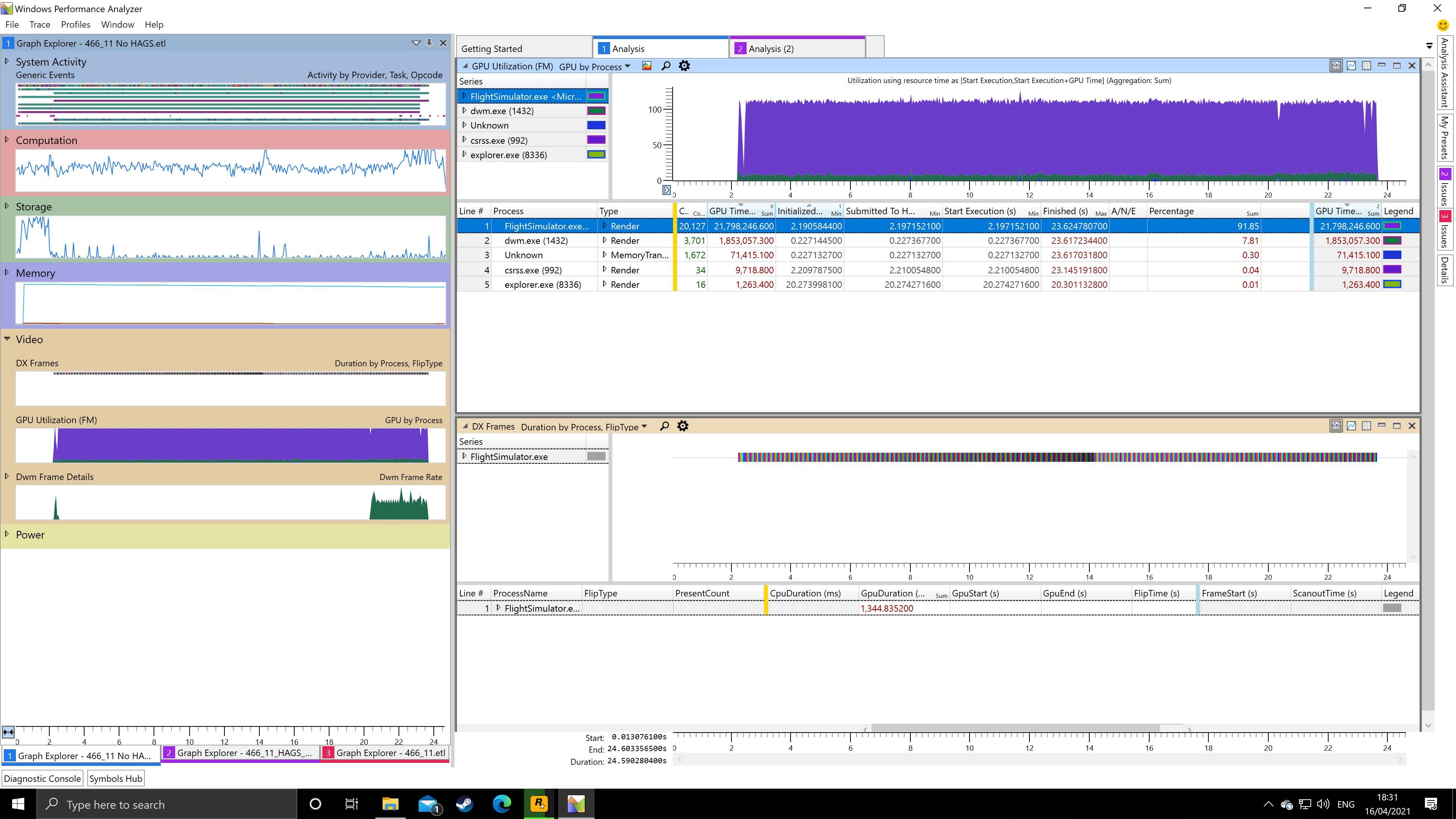Click search magnifier in GPU Utilization panel
This screenshot has height=819, width=1456.
[666, 66]
